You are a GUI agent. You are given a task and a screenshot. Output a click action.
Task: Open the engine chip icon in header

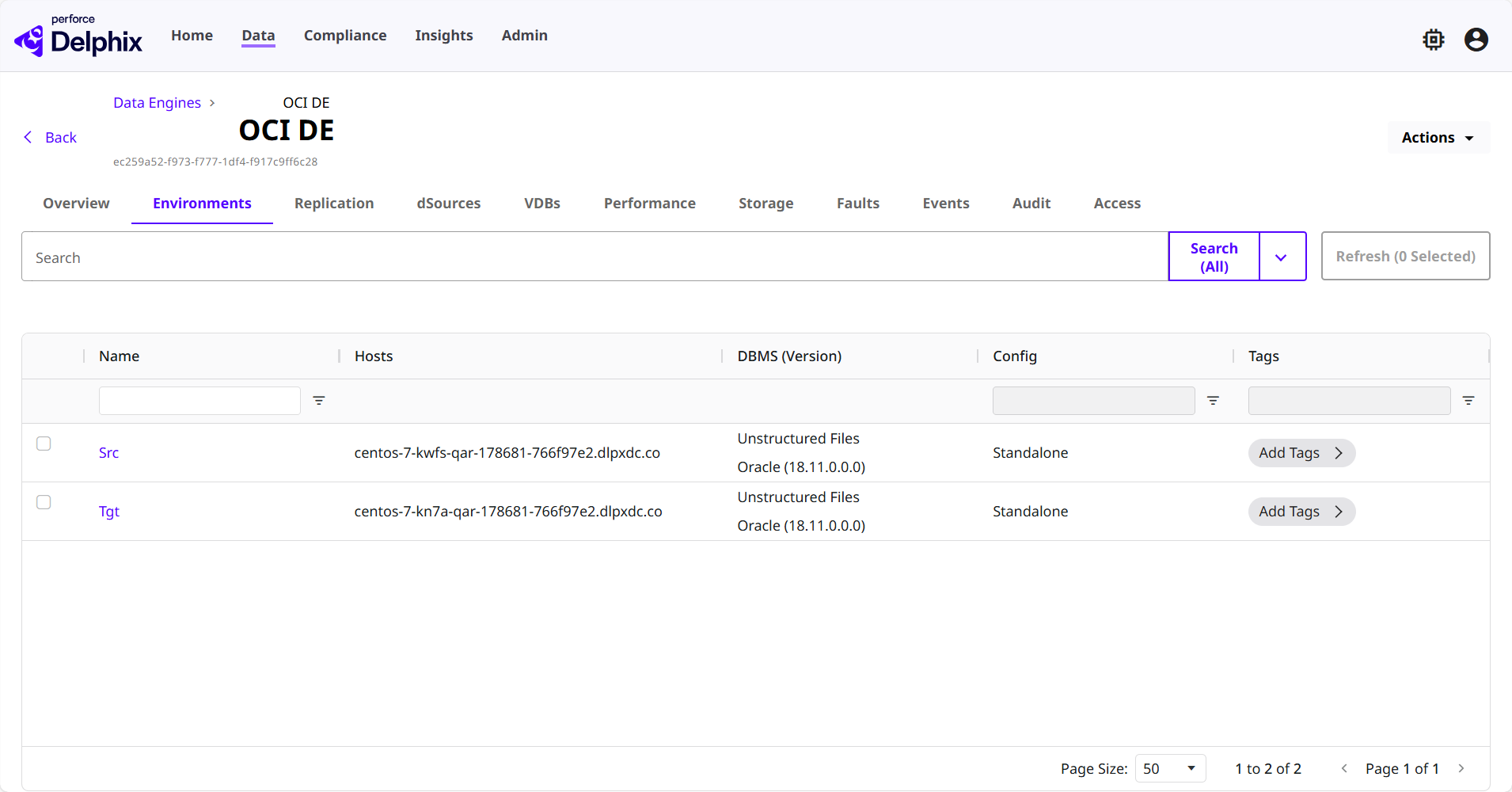pos(1434,40)
